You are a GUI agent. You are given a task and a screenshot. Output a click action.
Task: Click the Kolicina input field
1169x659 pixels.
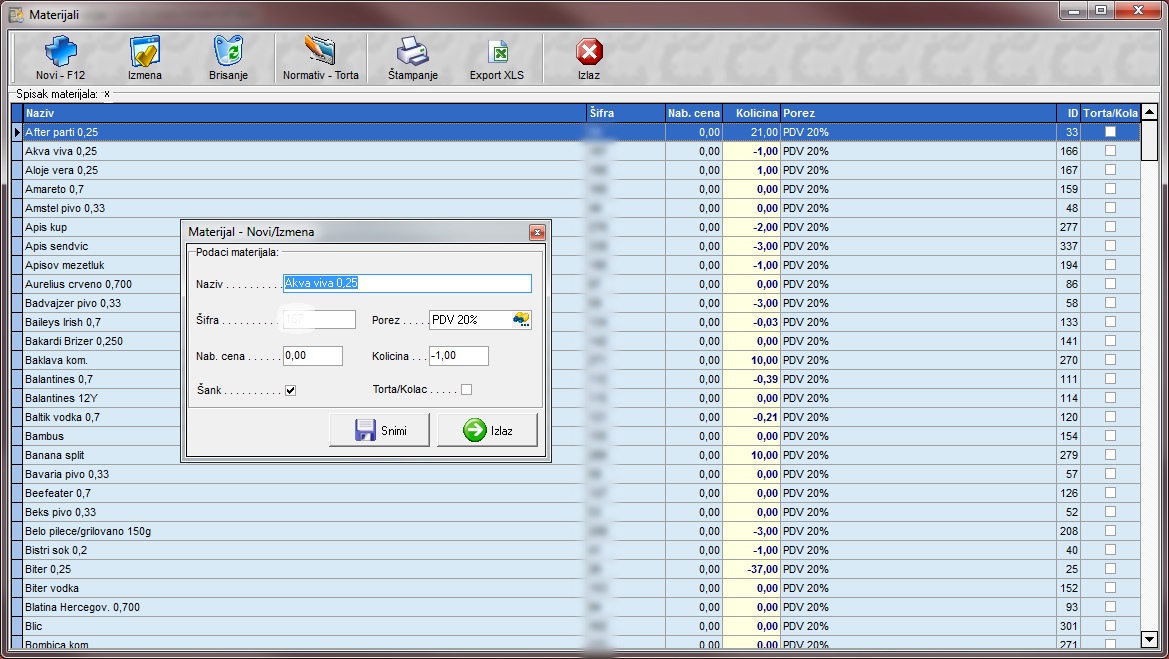[x=459, y=356]
